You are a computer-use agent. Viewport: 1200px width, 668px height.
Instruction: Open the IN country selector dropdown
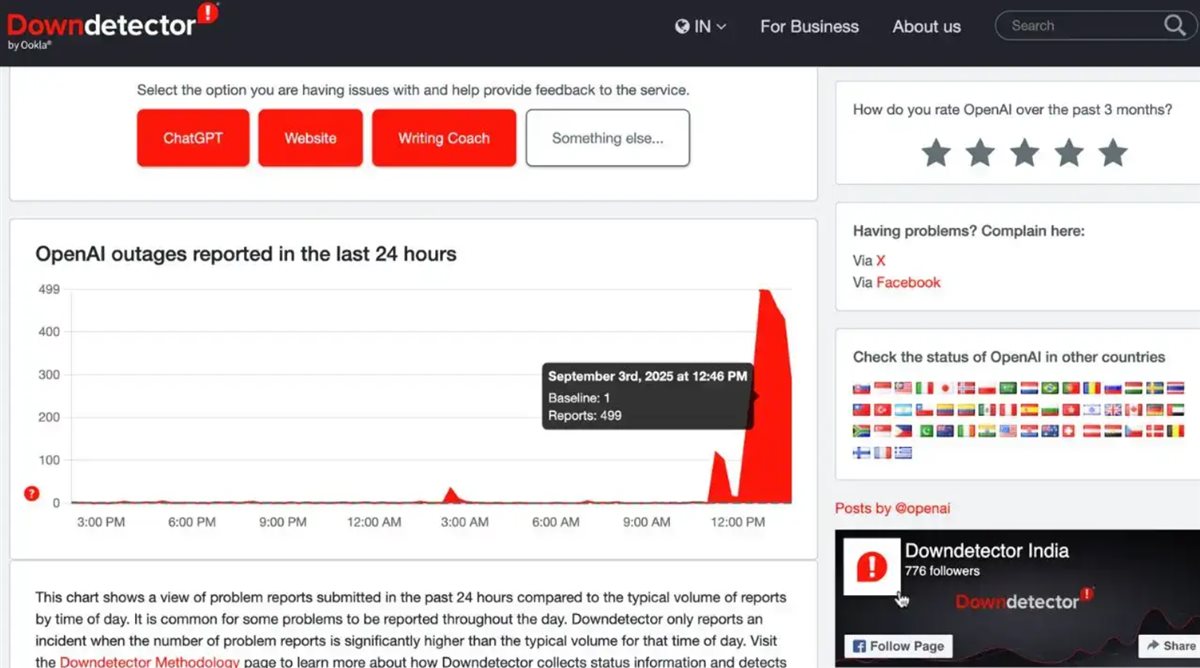tap(700, 27)
